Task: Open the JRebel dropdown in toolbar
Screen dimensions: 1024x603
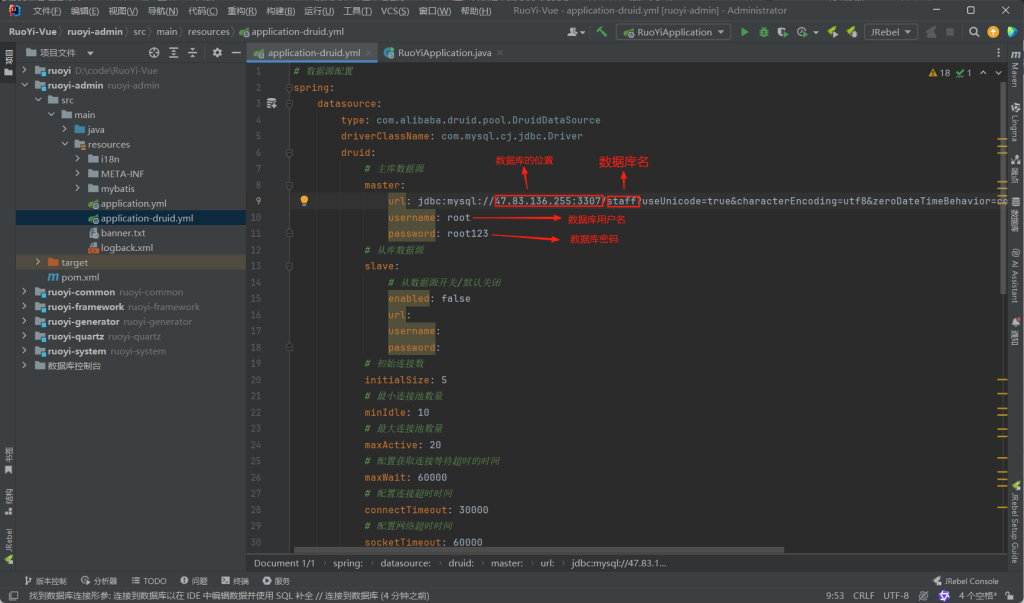Action: (891, 32)
